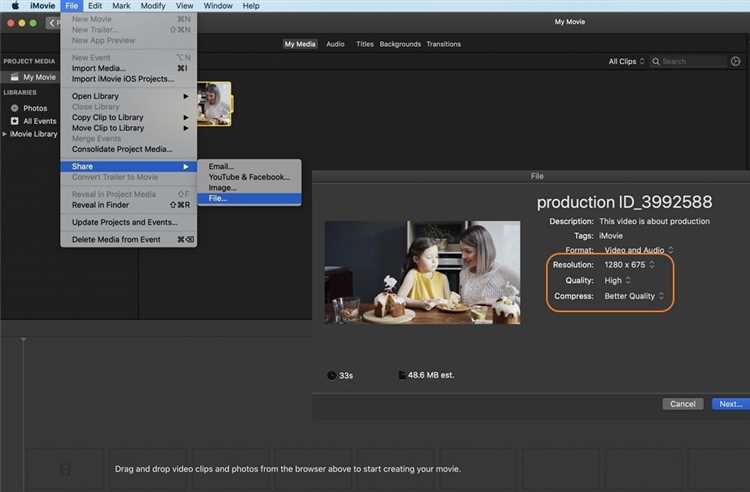The width and height of the screenshot is (750, 492).
Task: Select the Share menu item
Action: click(129, 166)
